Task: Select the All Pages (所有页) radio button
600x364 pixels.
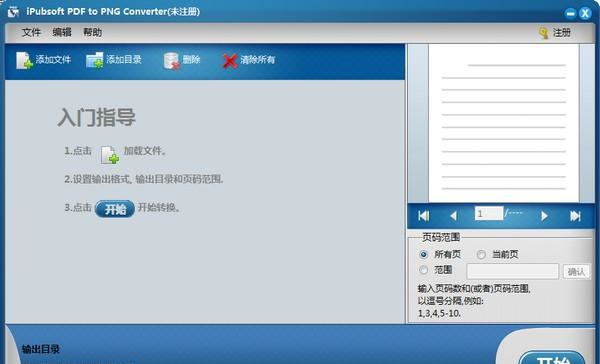Action: coord(424,254)
